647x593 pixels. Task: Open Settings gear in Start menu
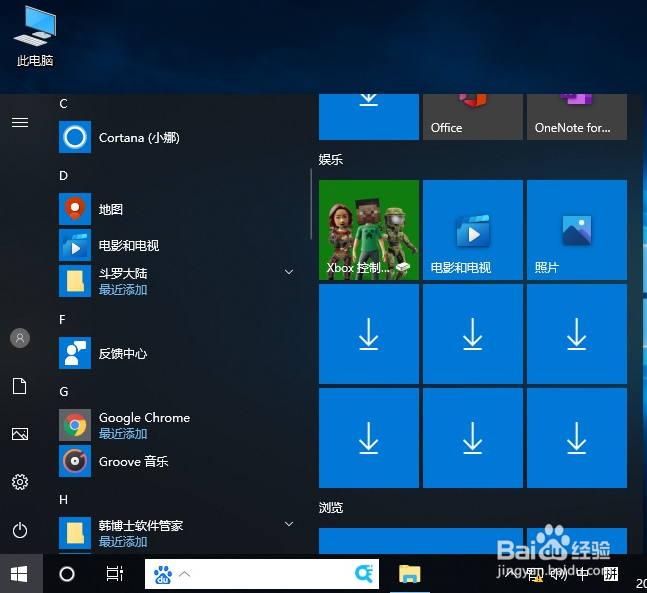pyautogui.click(x=20, y=482)
